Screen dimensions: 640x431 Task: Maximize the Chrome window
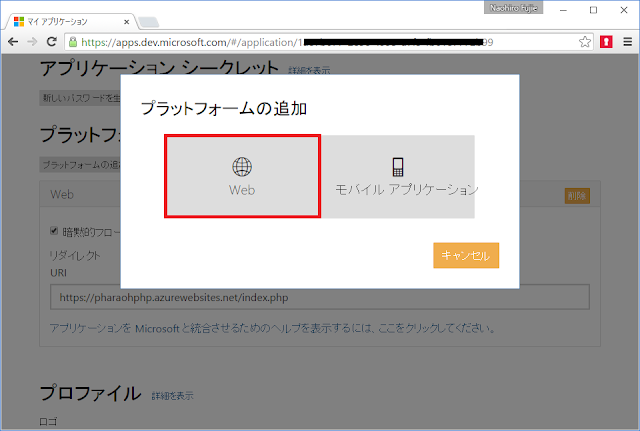pyautogui.click(x=593, y=10)
